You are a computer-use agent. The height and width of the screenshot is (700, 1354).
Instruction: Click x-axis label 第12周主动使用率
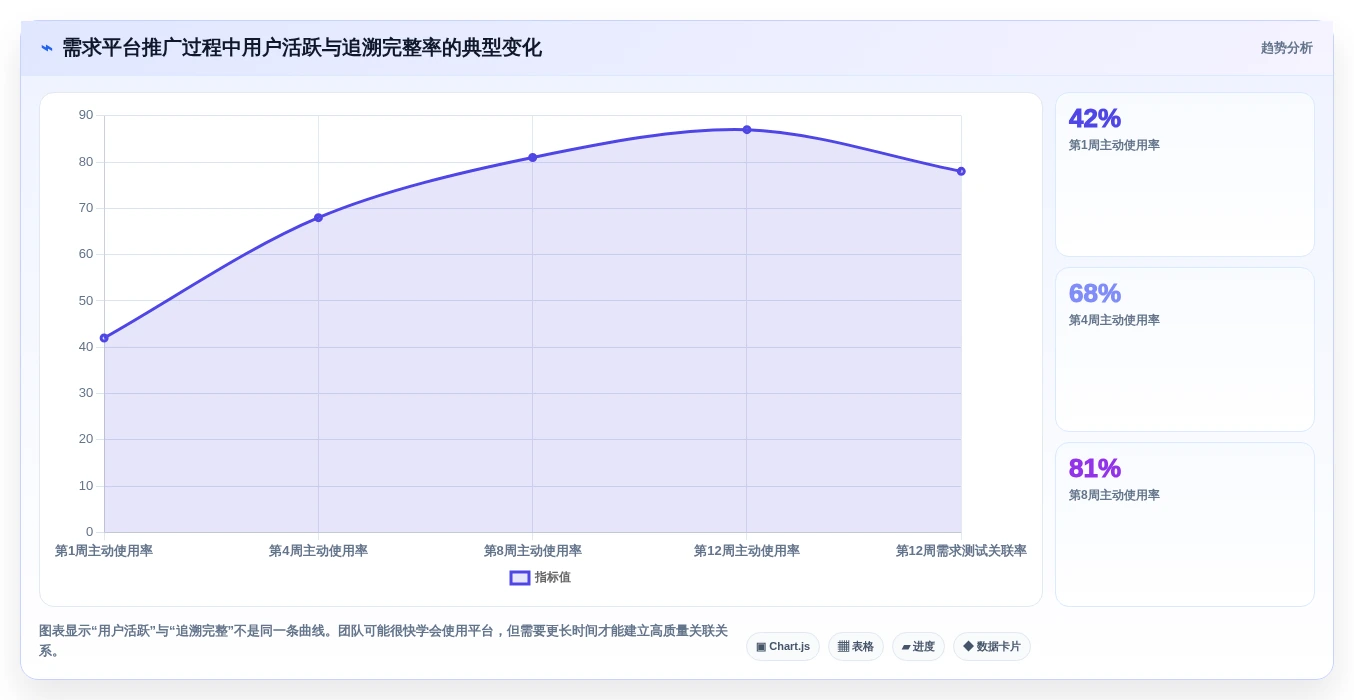(x=747, y=551)
